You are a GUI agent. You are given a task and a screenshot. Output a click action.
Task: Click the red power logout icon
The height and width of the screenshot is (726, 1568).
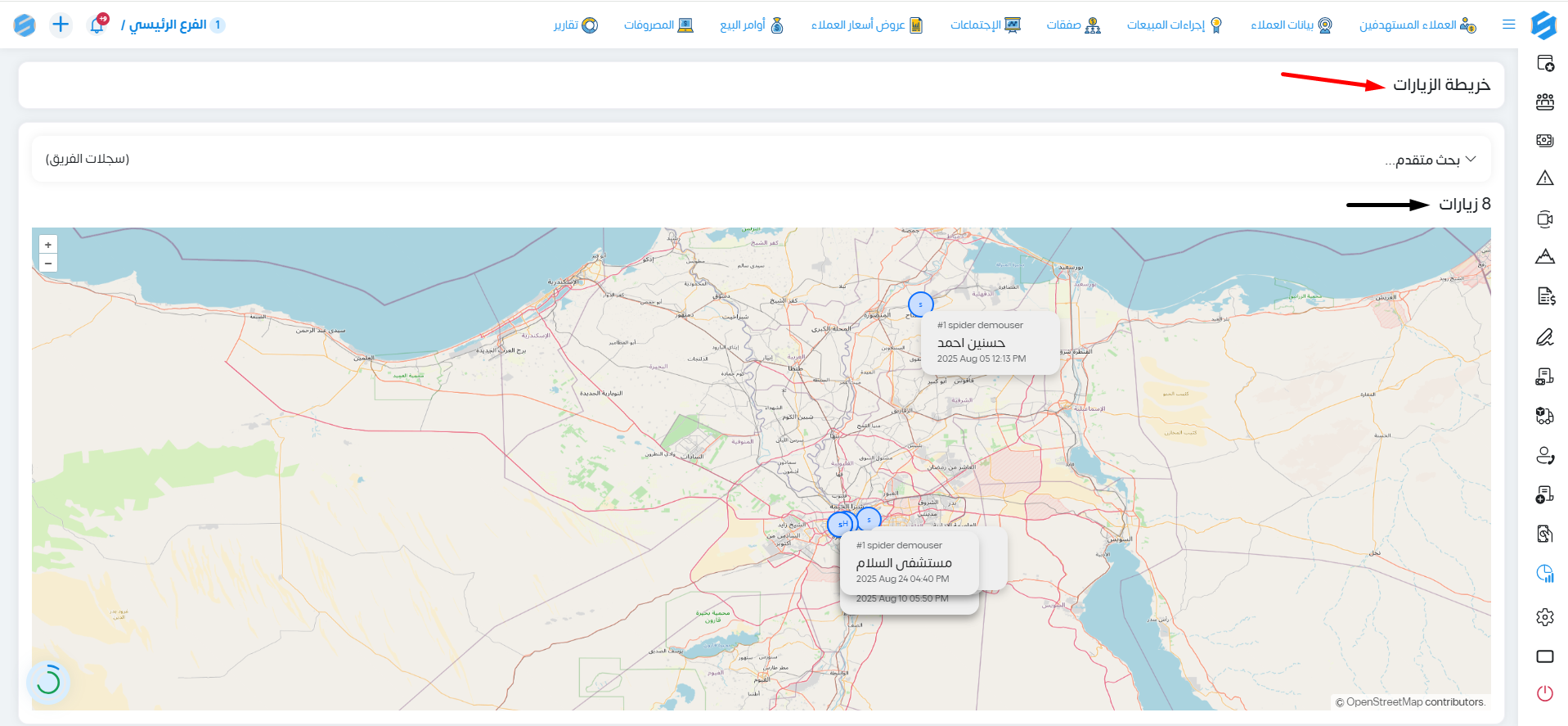(1544, 693)
